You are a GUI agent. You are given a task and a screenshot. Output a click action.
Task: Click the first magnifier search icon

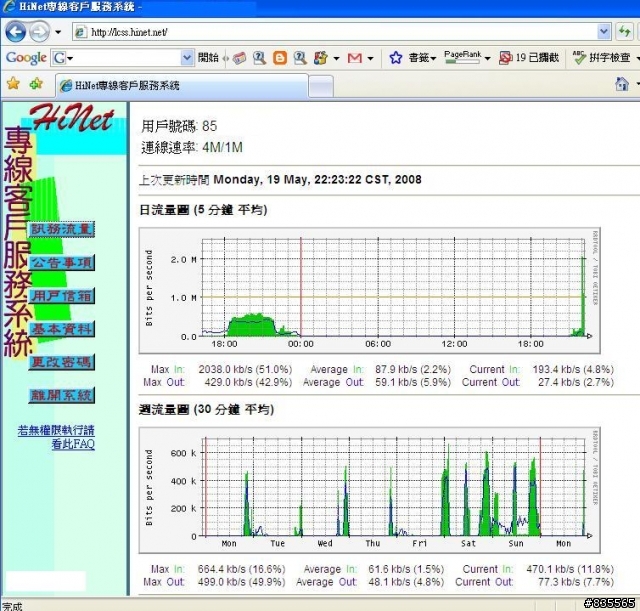point(260,58)
